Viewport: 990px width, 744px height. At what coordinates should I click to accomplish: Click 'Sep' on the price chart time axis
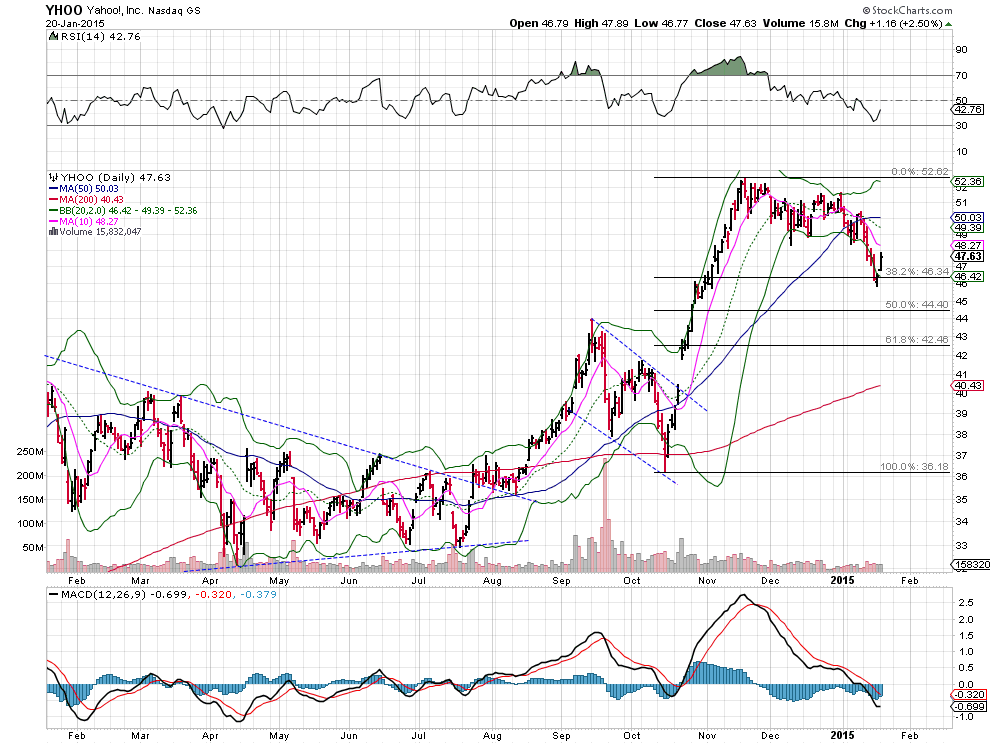tap(561, 580)
